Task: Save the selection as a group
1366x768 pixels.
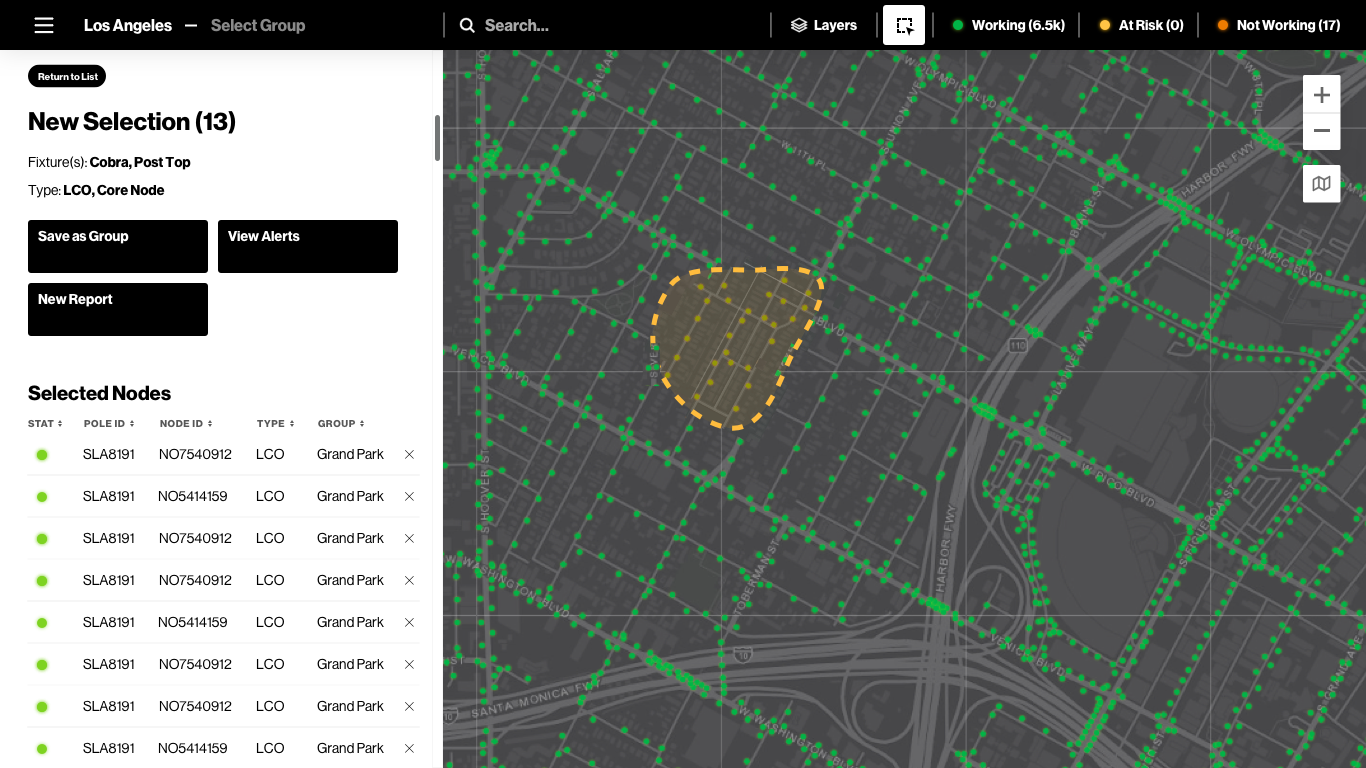Action: click(118, 246)
